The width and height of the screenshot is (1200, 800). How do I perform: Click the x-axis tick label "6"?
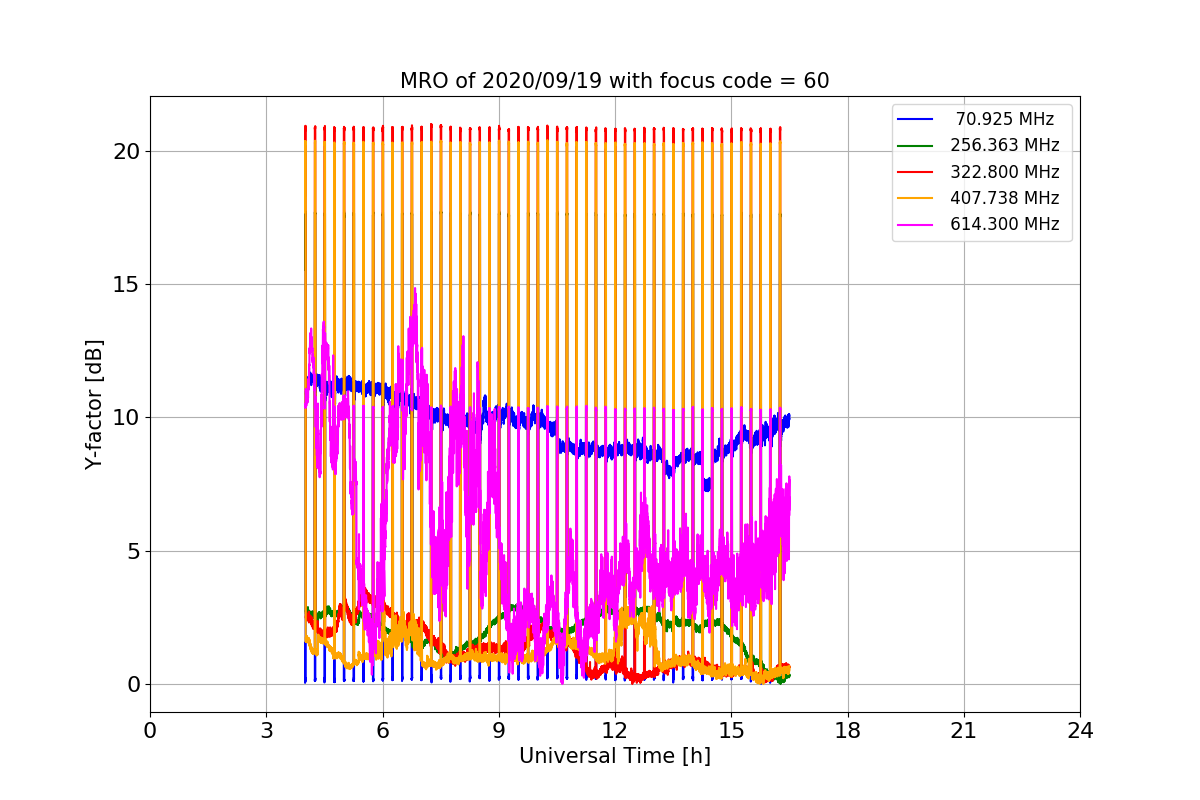(383, 730)
